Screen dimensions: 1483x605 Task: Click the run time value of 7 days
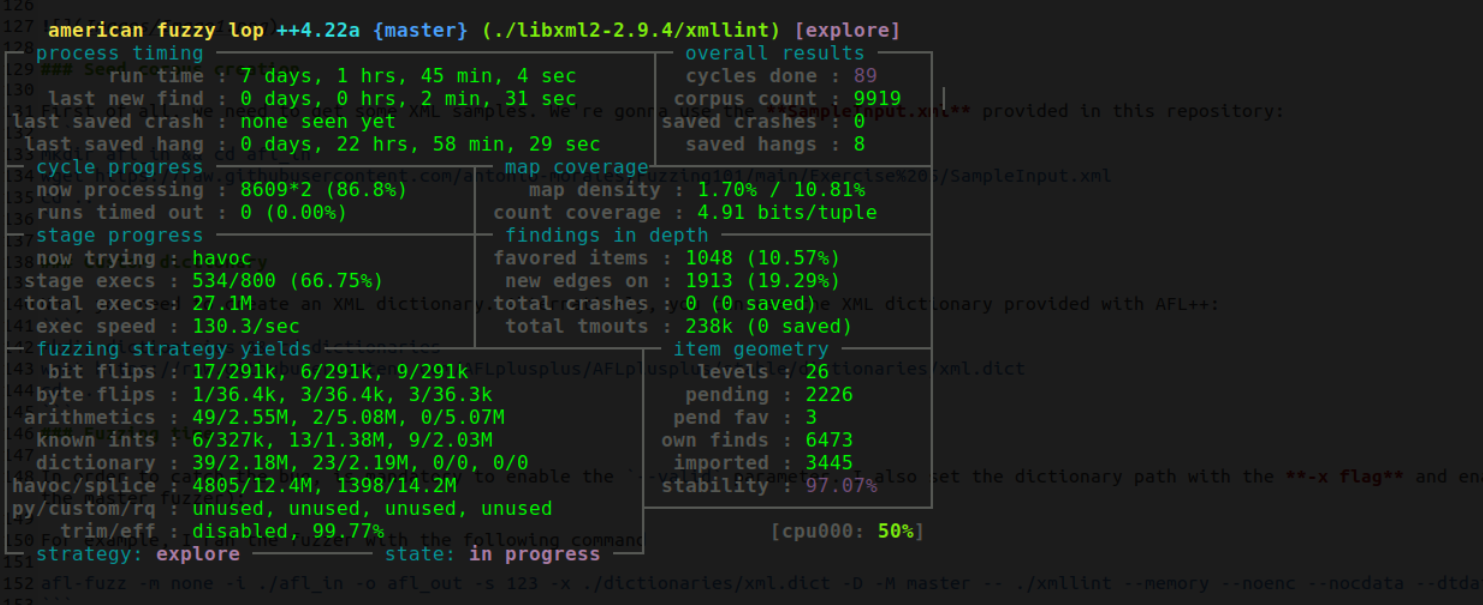coord(408,76)
